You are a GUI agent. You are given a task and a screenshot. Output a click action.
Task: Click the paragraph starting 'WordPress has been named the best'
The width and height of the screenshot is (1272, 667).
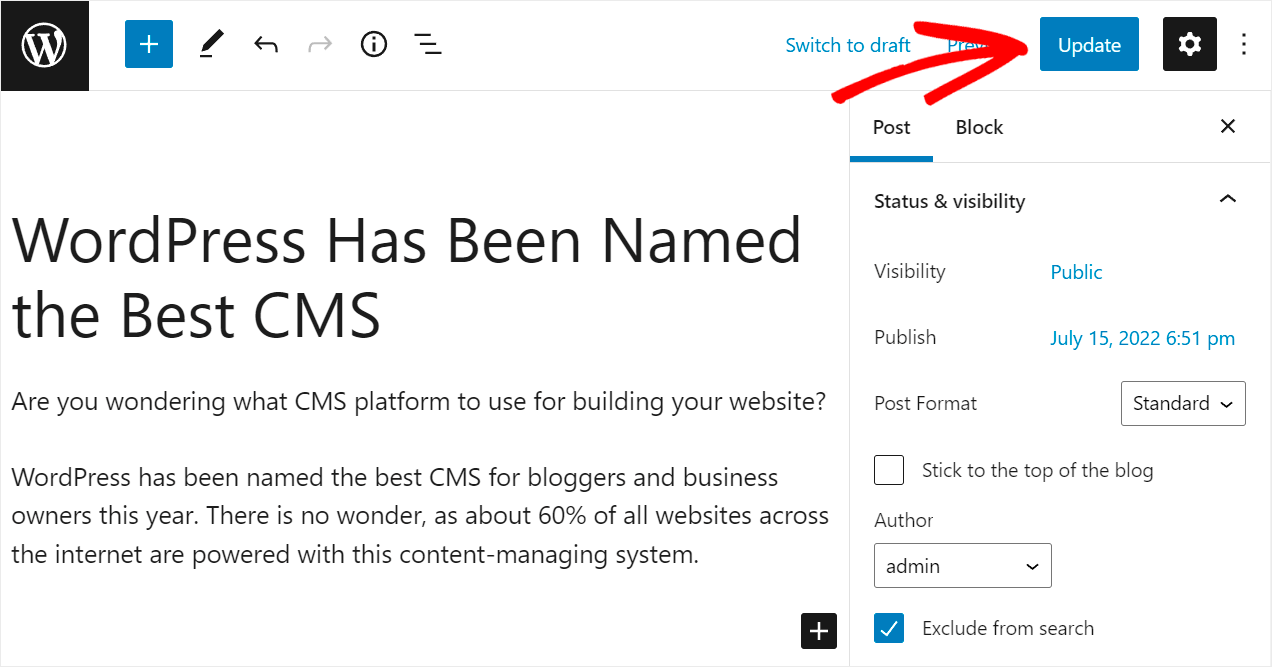coord(420,516)
